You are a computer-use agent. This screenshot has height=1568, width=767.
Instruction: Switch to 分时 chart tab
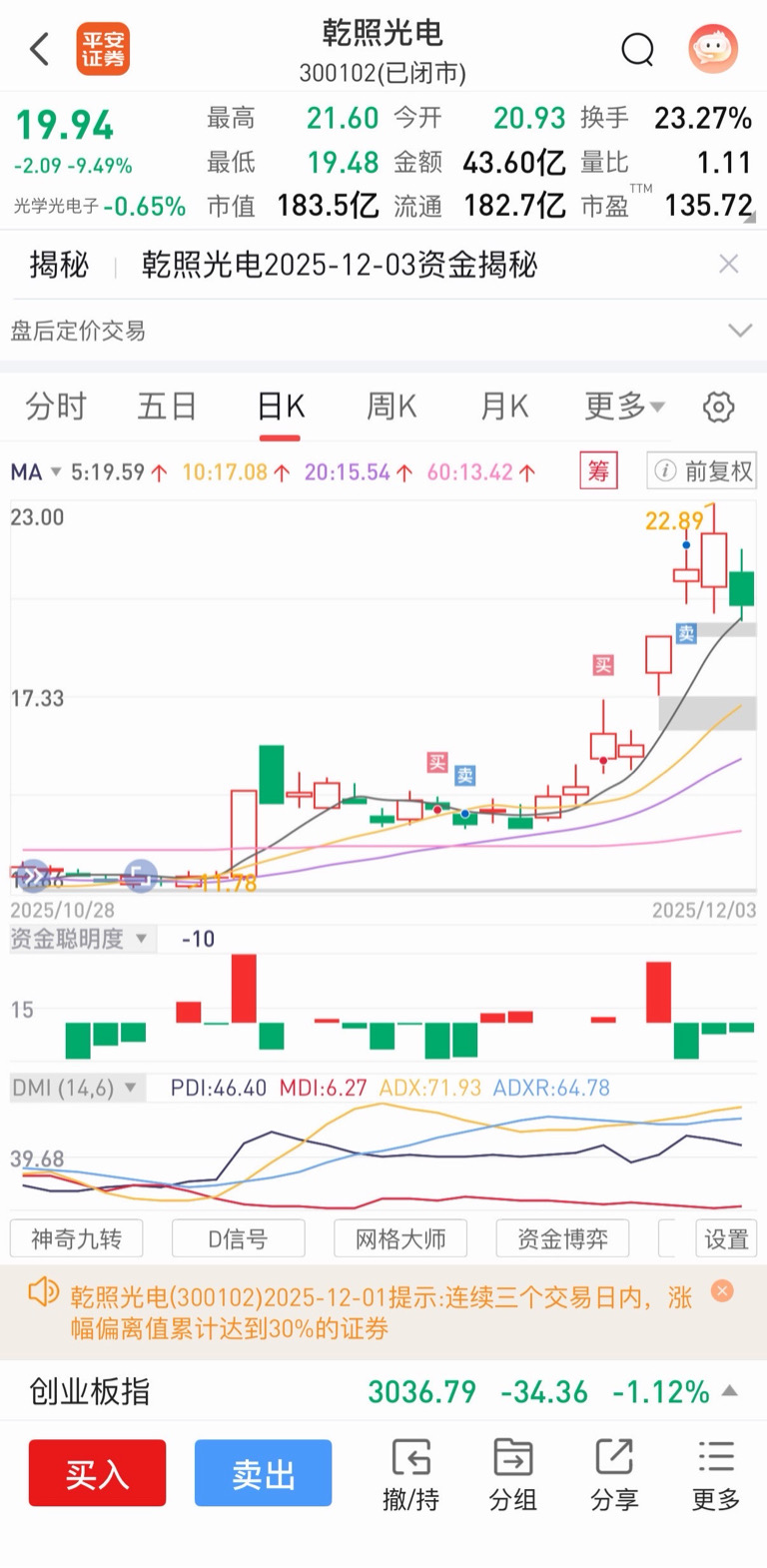pos(56,406)
